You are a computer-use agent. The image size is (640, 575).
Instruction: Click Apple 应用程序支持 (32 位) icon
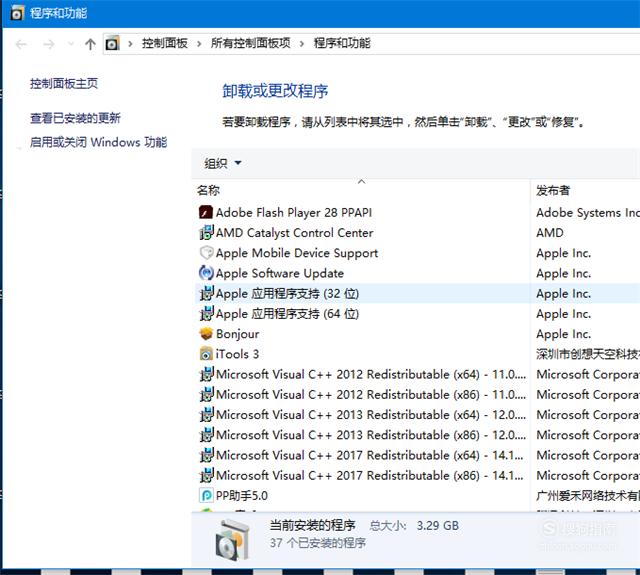pos(206,293)
